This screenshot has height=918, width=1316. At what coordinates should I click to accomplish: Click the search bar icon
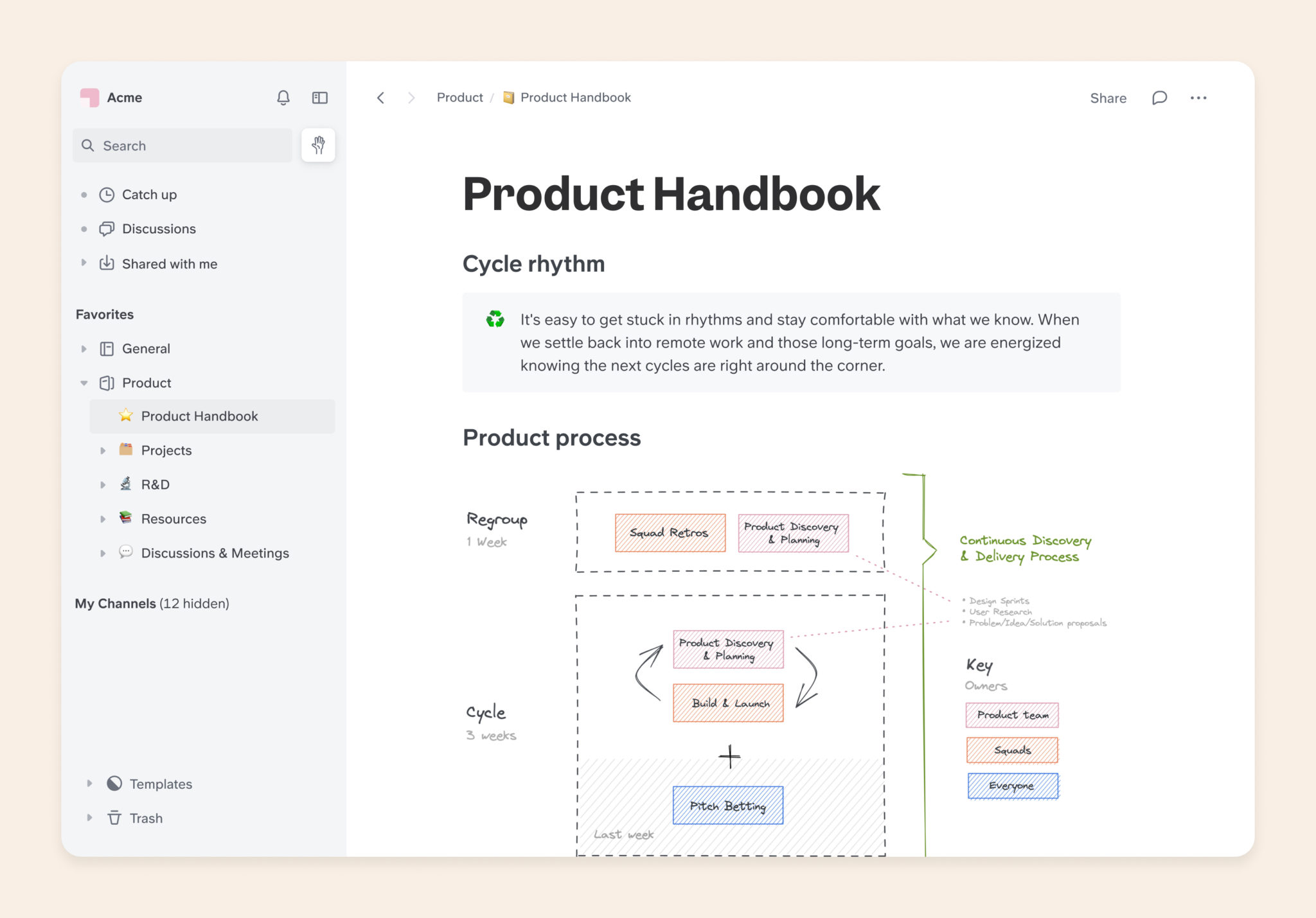(x=88, y=145)
